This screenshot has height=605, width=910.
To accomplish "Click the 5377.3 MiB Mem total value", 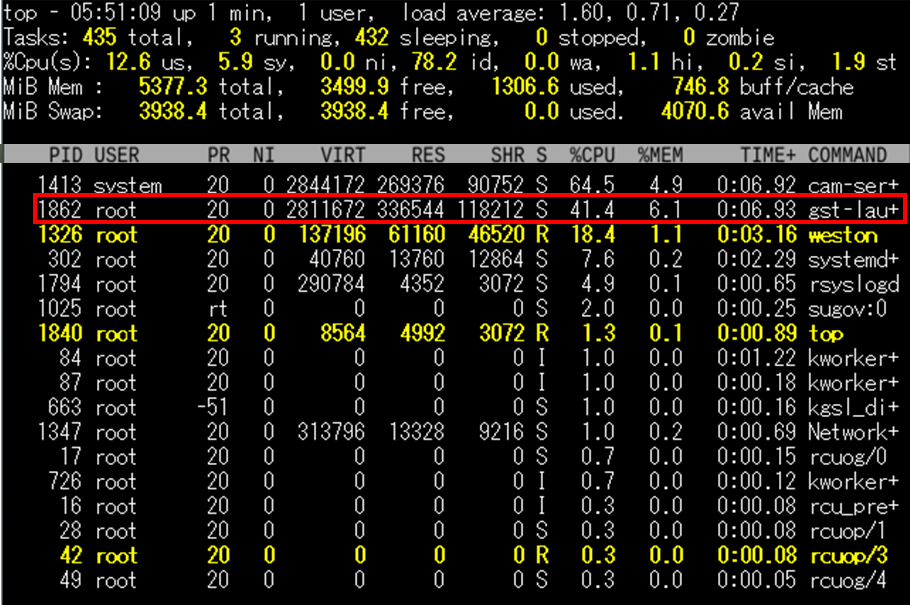I will 173,88.
